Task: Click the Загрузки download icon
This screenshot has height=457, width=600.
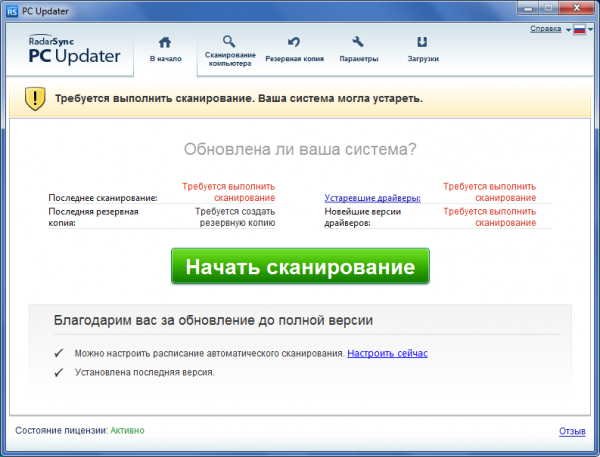Action: click(422, 41)
